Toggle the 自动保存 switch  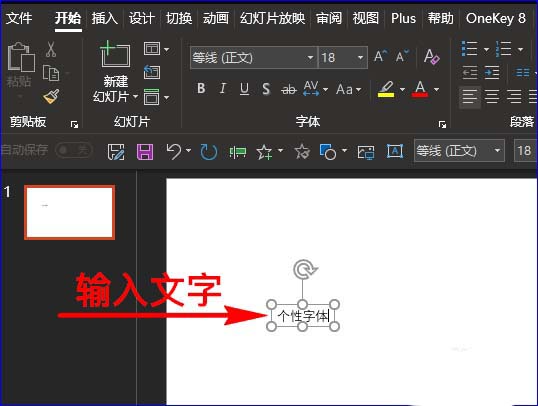(x=73, y=150)
